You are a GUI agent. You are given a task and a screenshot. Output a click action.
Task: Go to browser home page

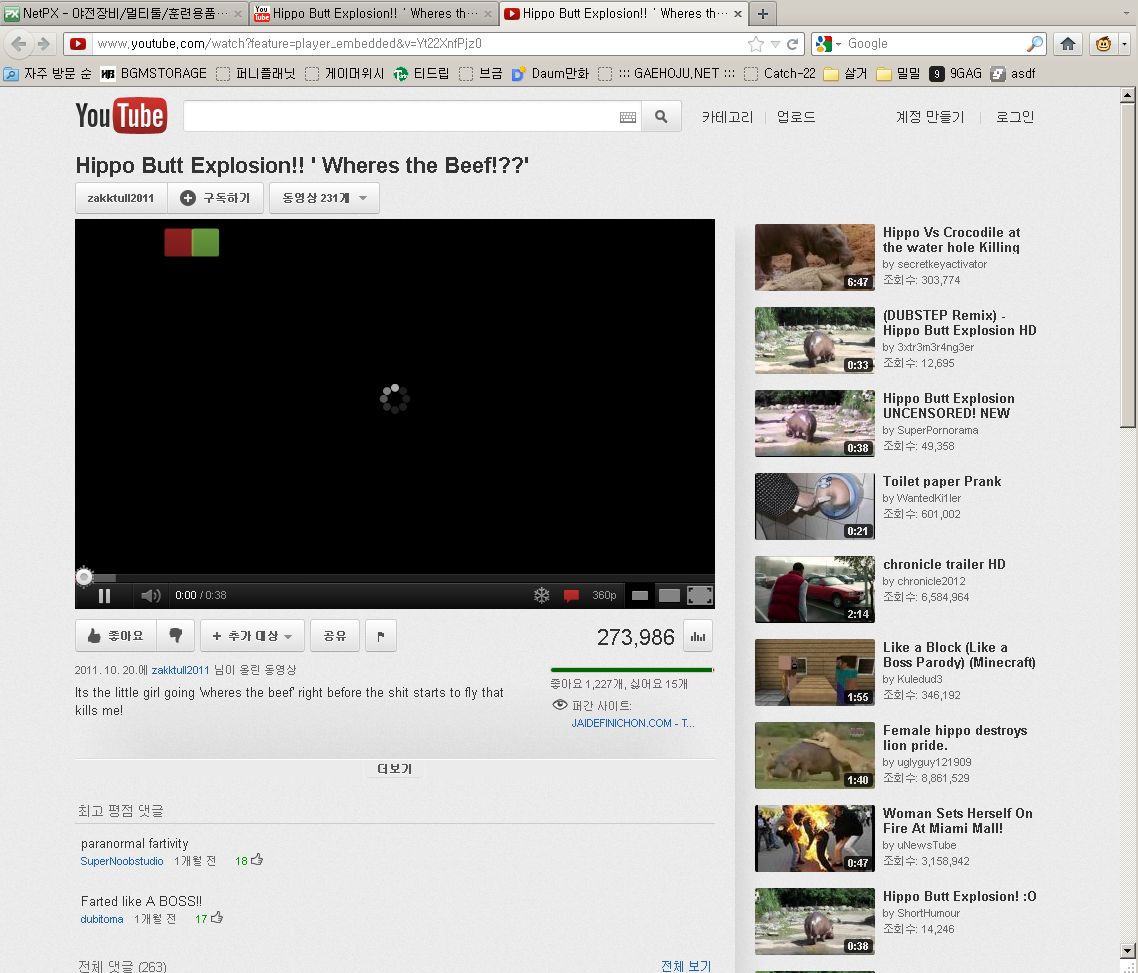(x=1068, y=44)
